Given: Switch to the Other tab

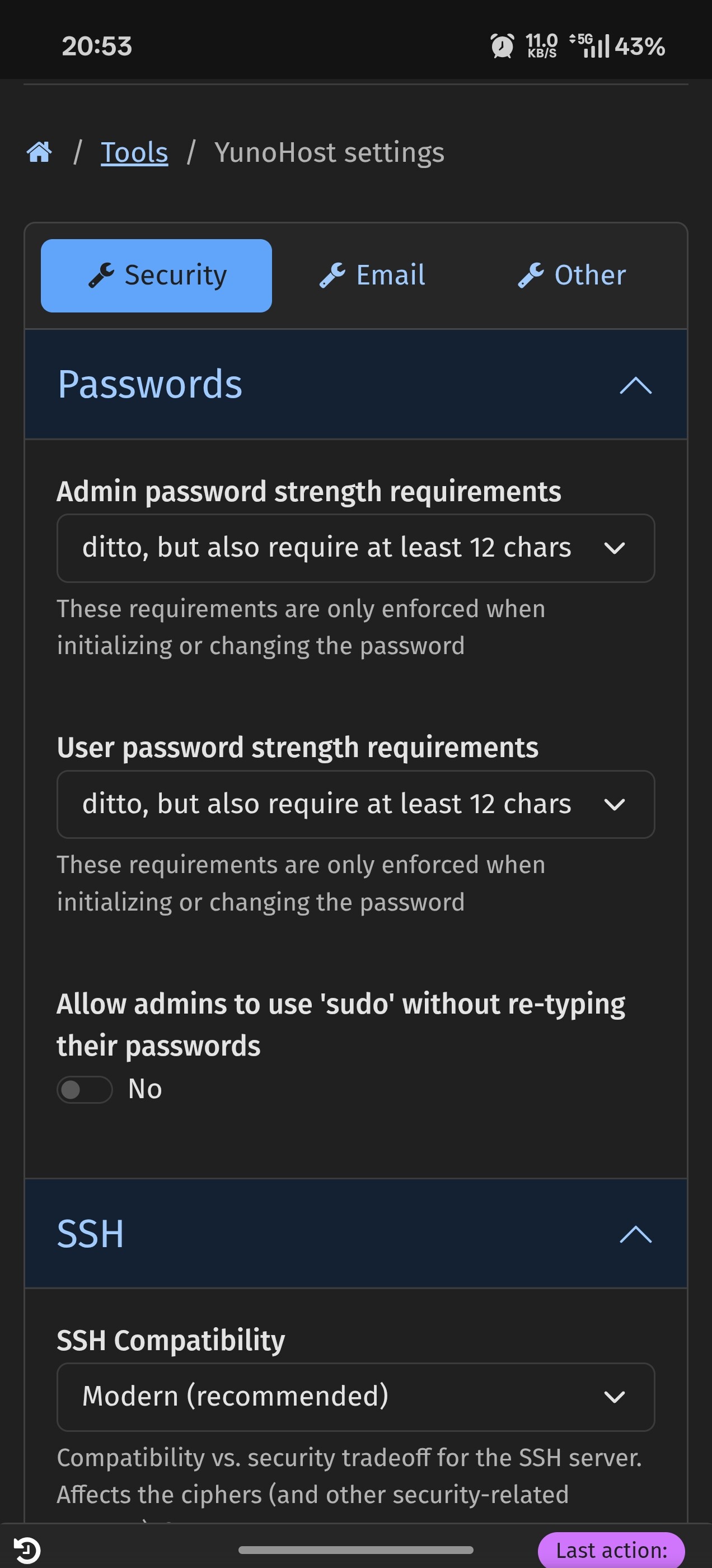Looking at the screenshot, I should point(572,275).
